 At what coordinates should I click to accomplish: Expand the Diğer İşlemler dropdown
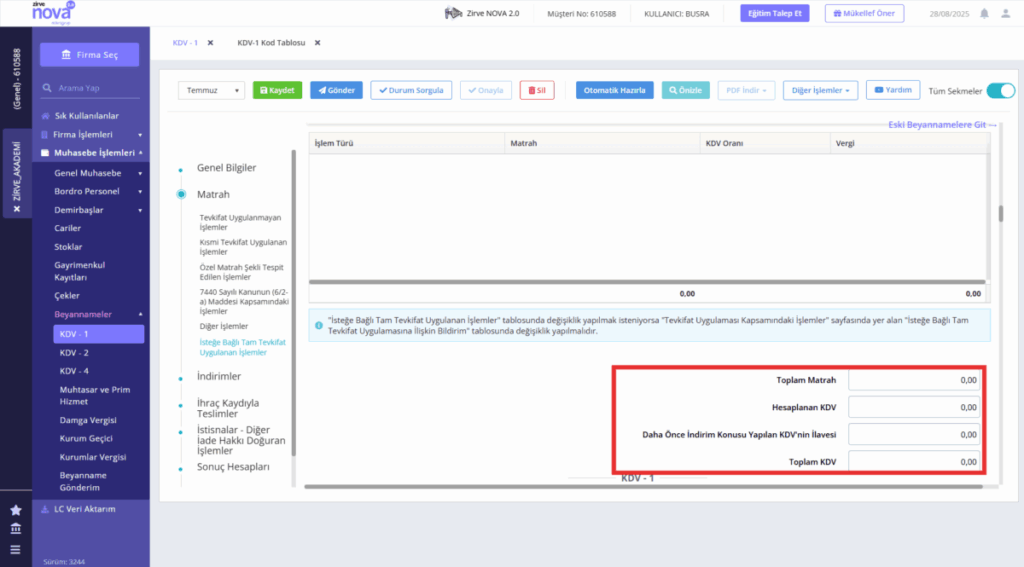pyautogui.click(x=820, y=90)
